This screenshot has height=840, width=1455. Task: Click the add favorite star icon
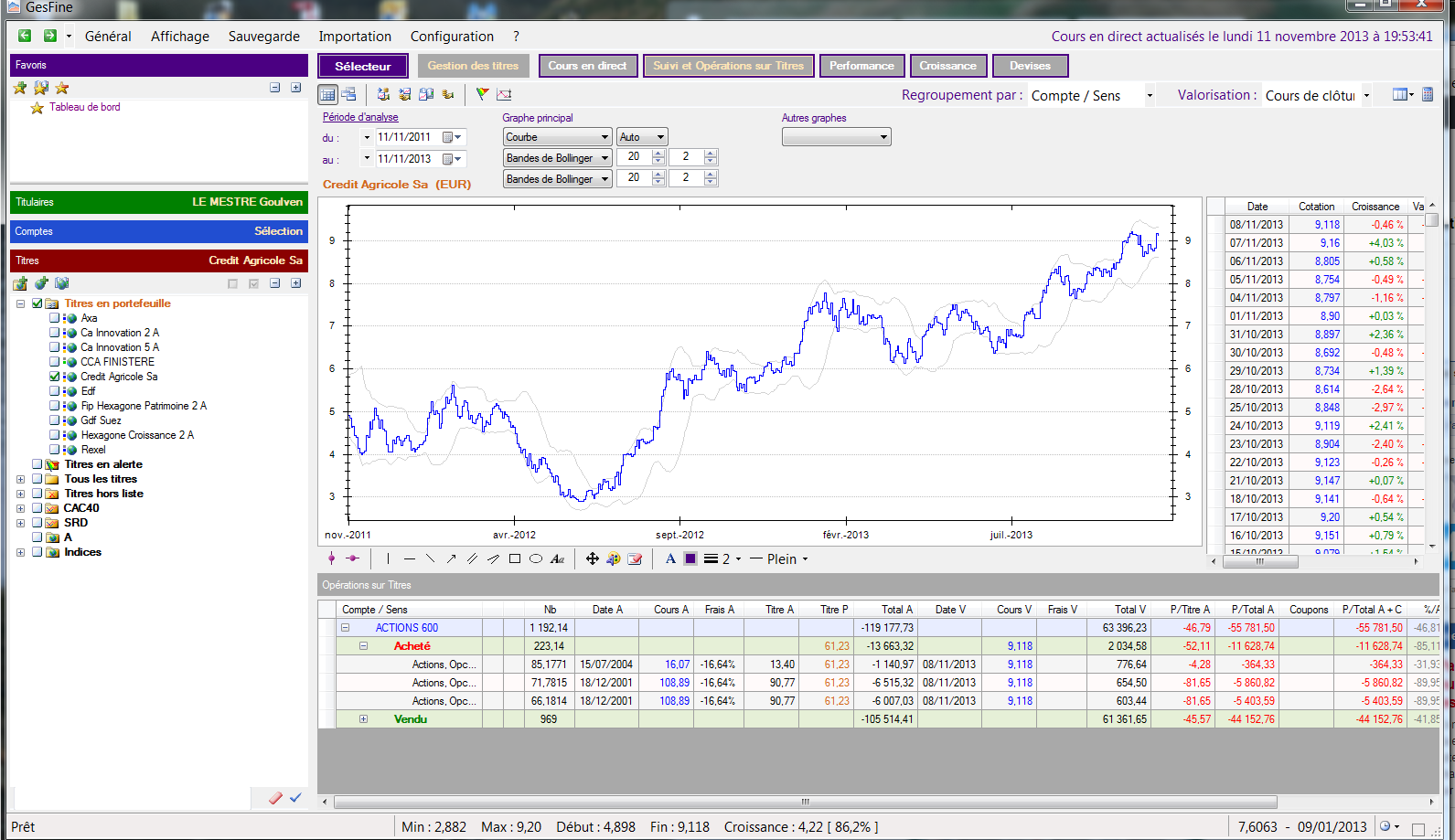(x=20, y=88)
